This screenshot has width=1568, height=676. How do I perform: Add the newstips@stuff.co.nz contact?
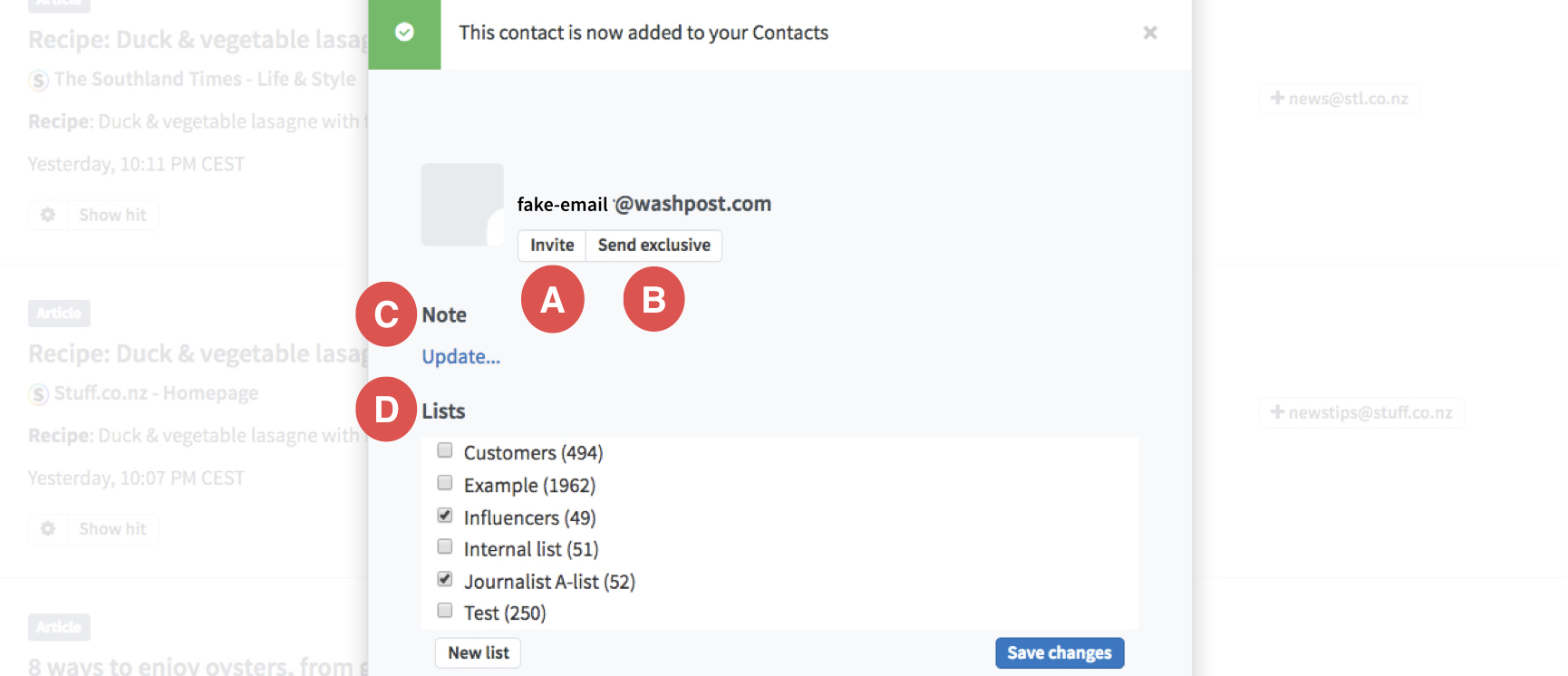click(x=1360, y=412)
